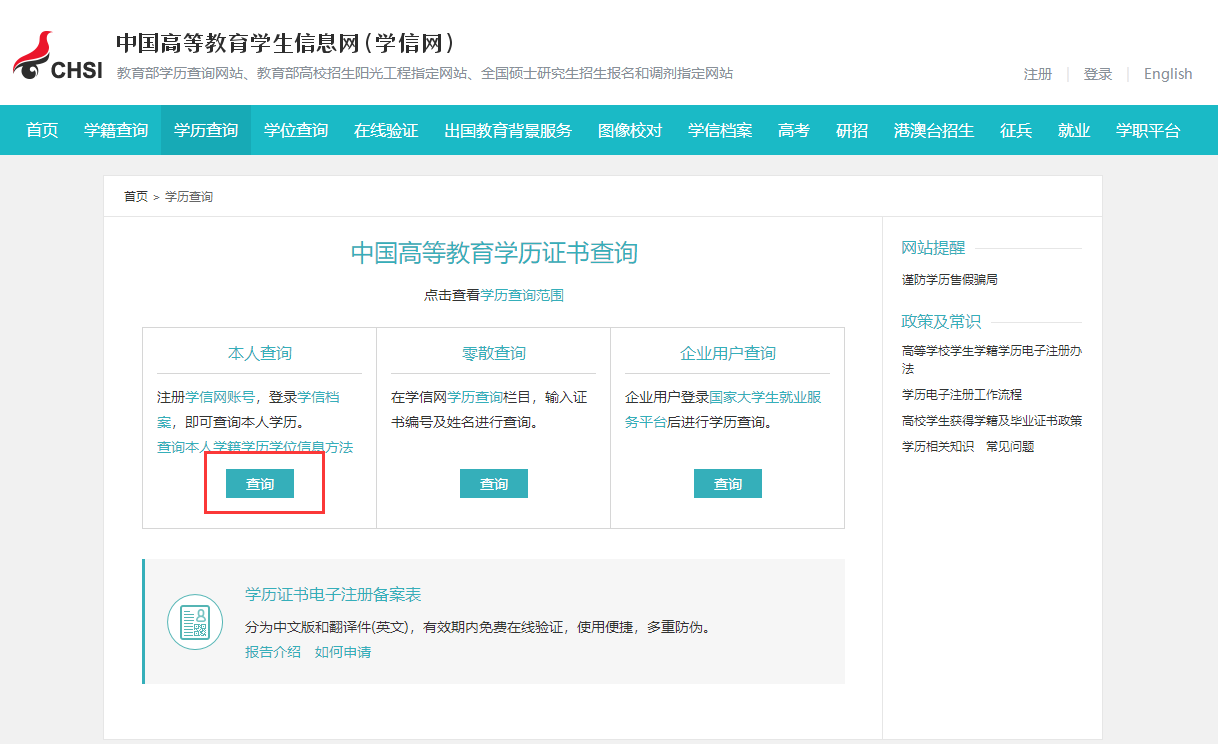
Task: Open 在线验证 in the navigation bar
Action: point(386,130)
